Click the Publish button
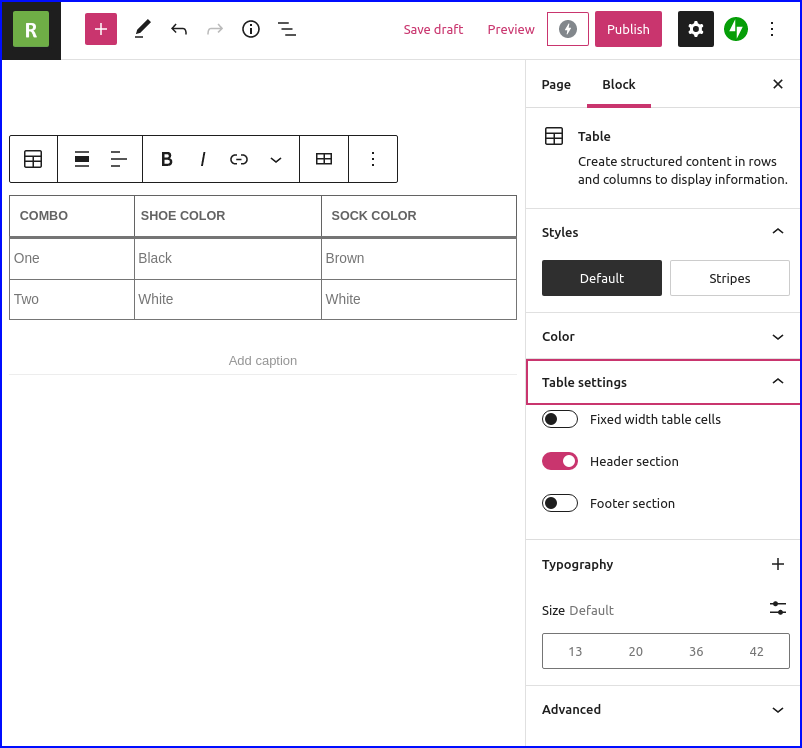This screenshot has height=748, width=802. pyautogui.click(x=628, y=29)
